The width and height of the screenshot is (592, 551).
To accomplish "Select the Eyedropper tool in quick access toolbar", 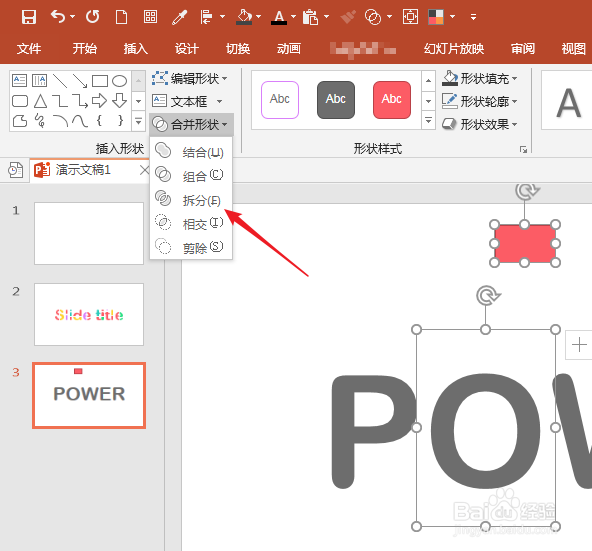I will (x=179, y=17).
